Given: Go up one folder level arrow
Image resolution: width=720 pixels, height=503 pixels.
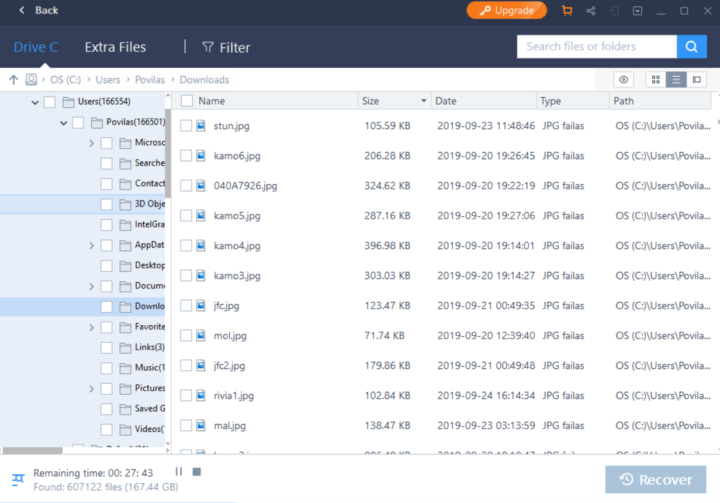Looking at the screenshot, I should tap(14, 79).
